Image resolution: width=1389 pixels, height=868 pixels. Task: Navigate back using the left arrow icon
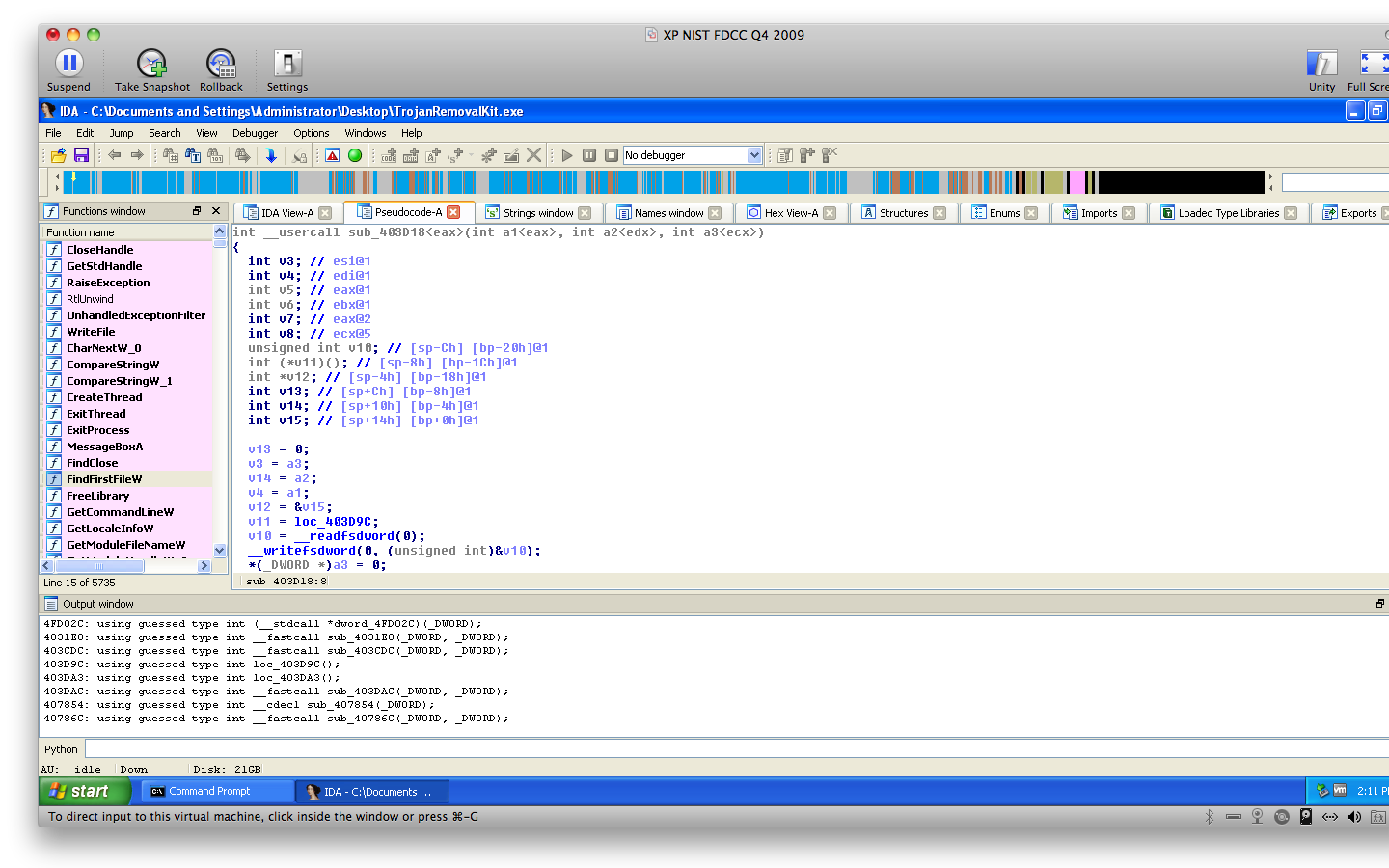coord(116,154)
